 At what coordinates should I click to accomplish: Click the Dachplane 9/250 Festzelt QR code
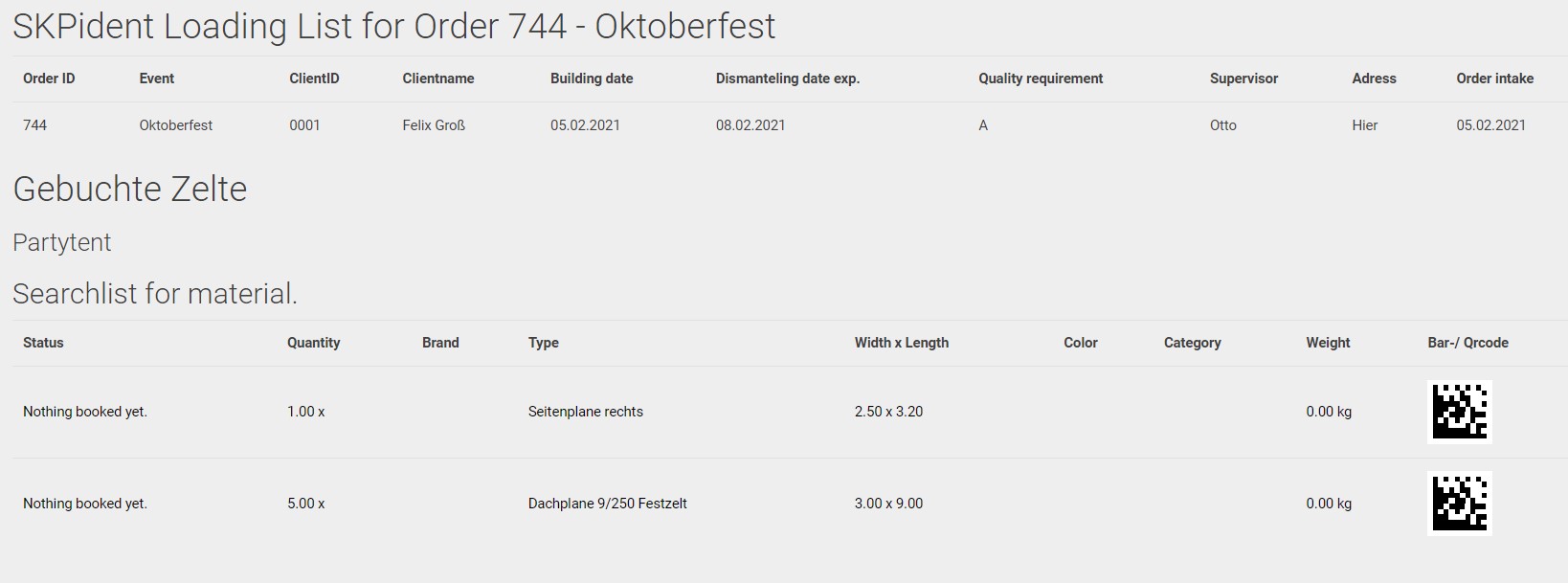coord(1459,504)
